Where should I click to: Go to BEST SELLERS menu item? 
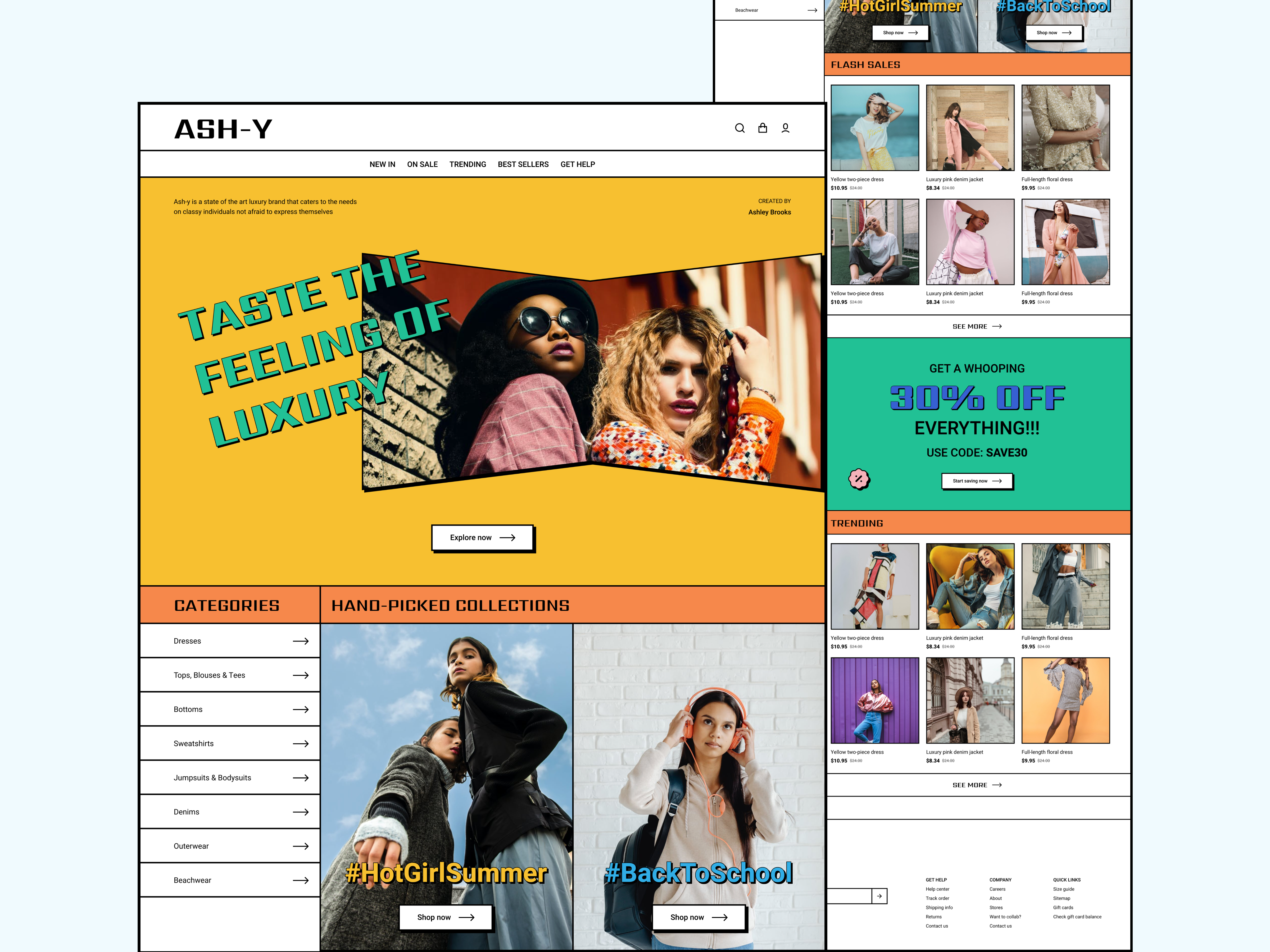click(x=523, y=164)
